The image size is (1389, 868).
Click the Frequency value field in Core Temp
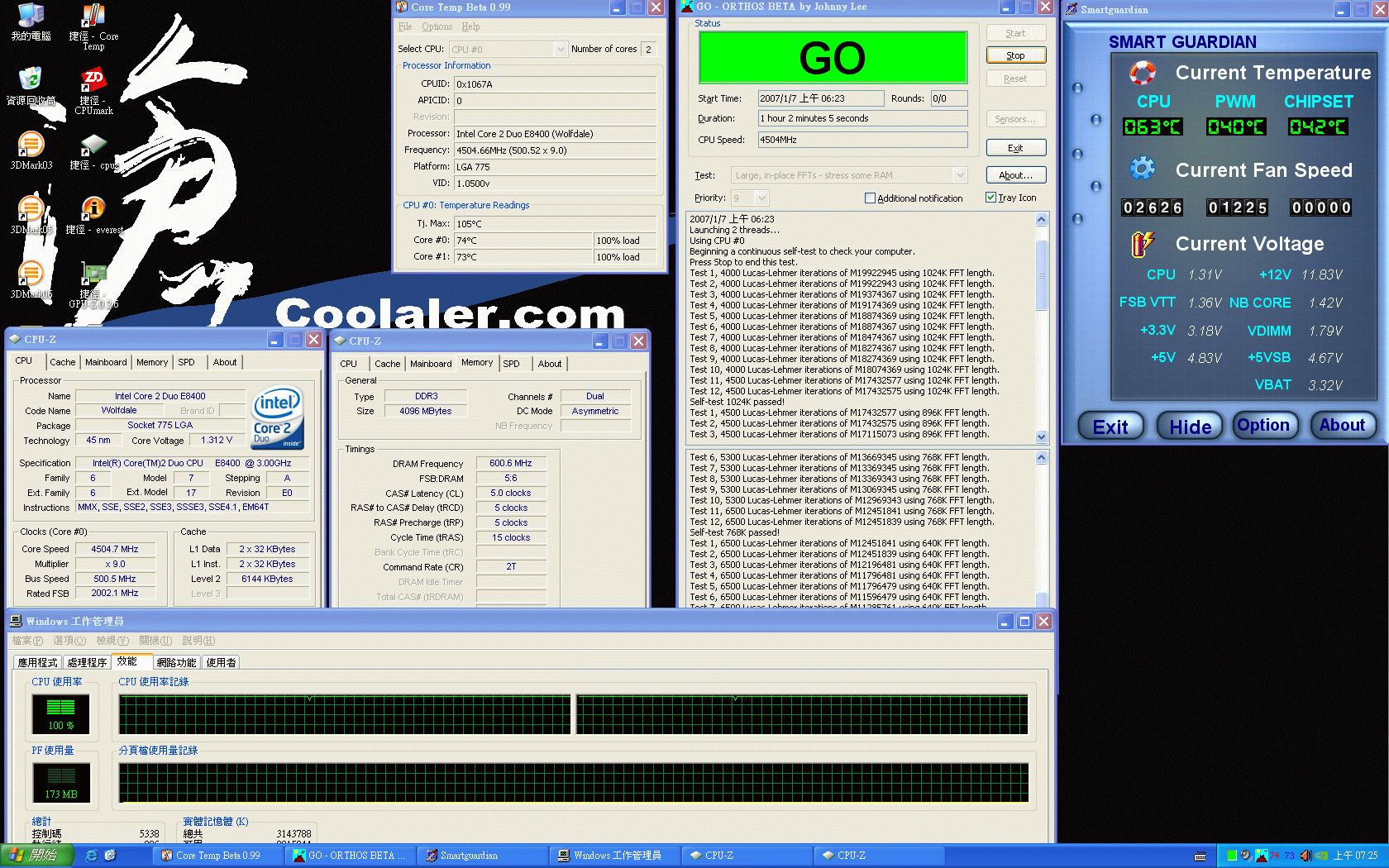pyautogui.click(x=556, y=150)
